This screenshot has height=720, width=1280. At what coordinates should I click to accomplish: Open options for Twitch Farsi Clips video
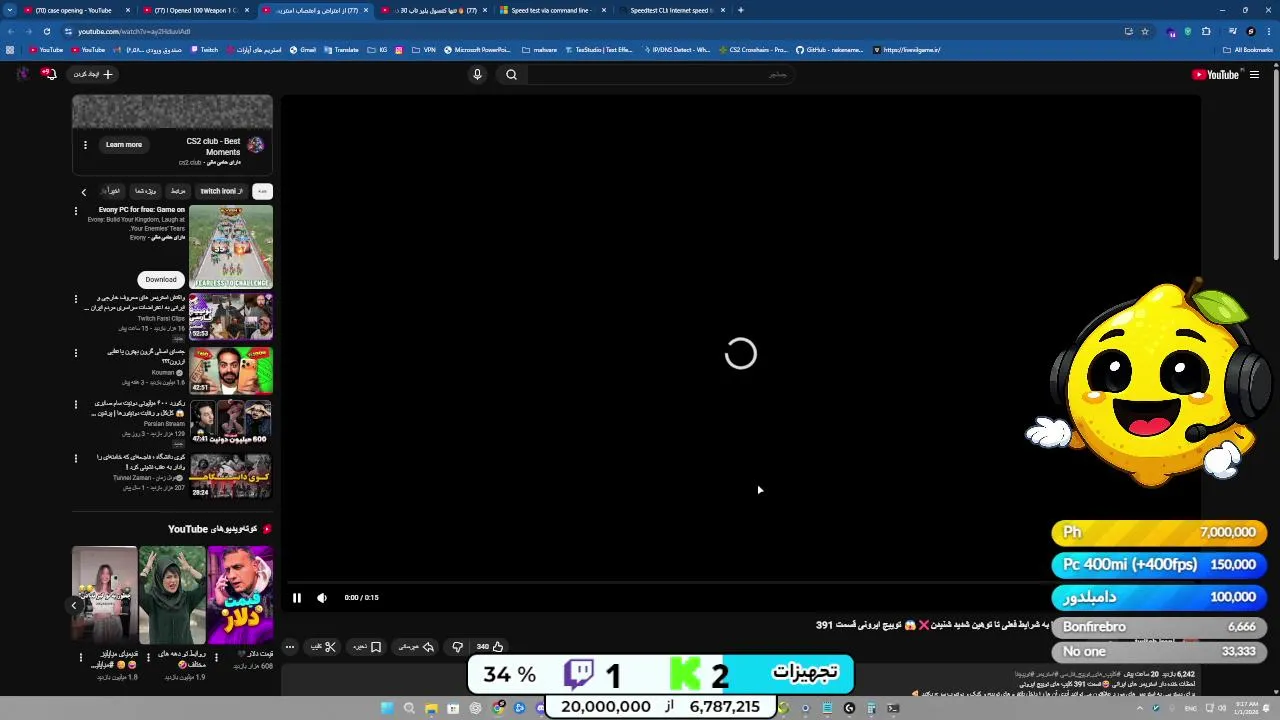(76, 299)
